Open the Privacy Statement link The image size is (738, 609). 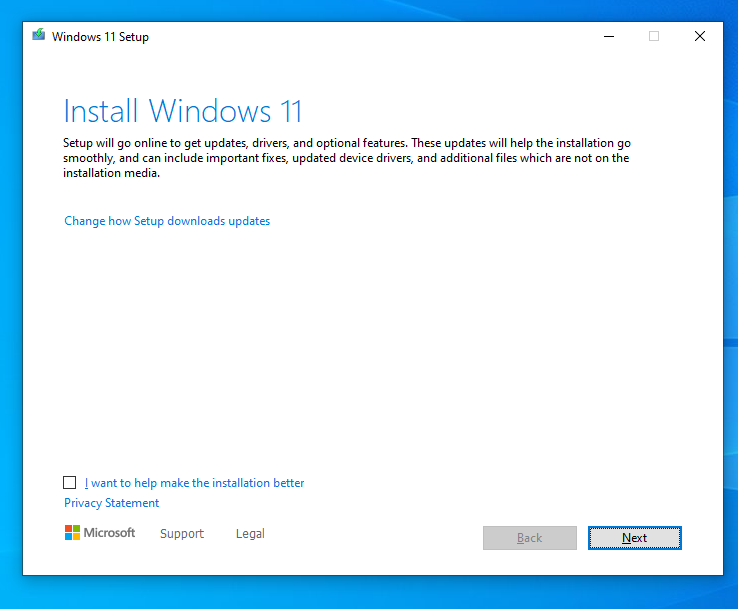(x=112, y=503)
